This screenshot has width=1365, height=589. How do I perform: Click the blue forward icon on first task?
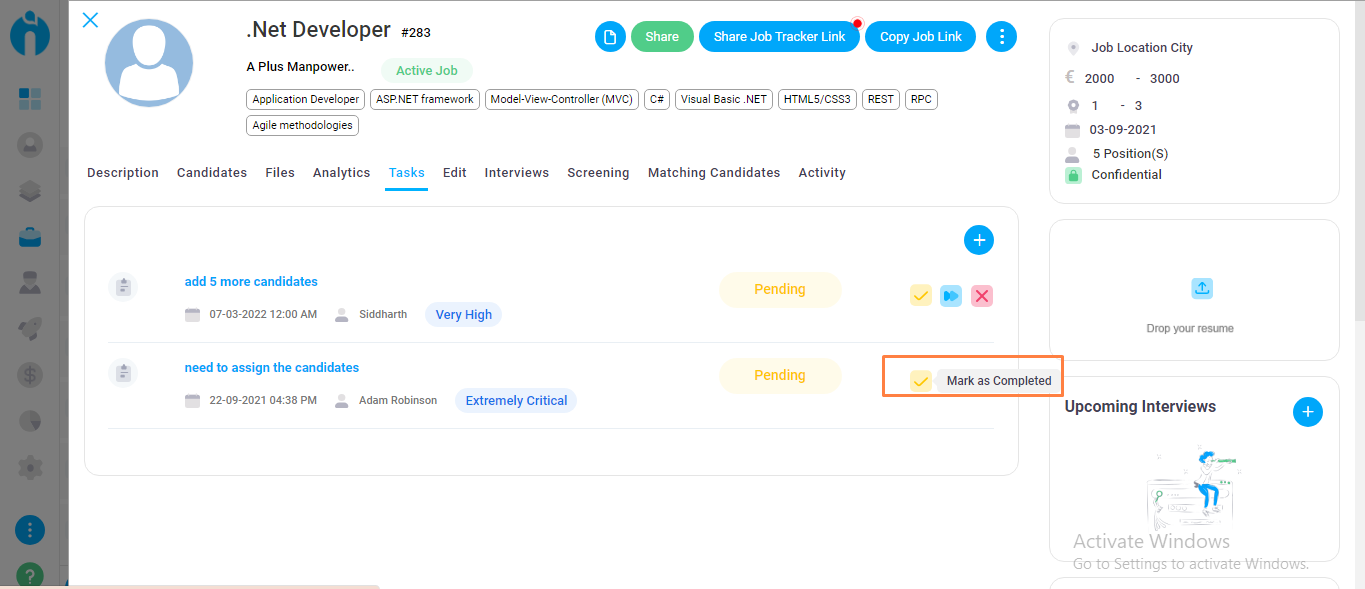click(951, 296)
